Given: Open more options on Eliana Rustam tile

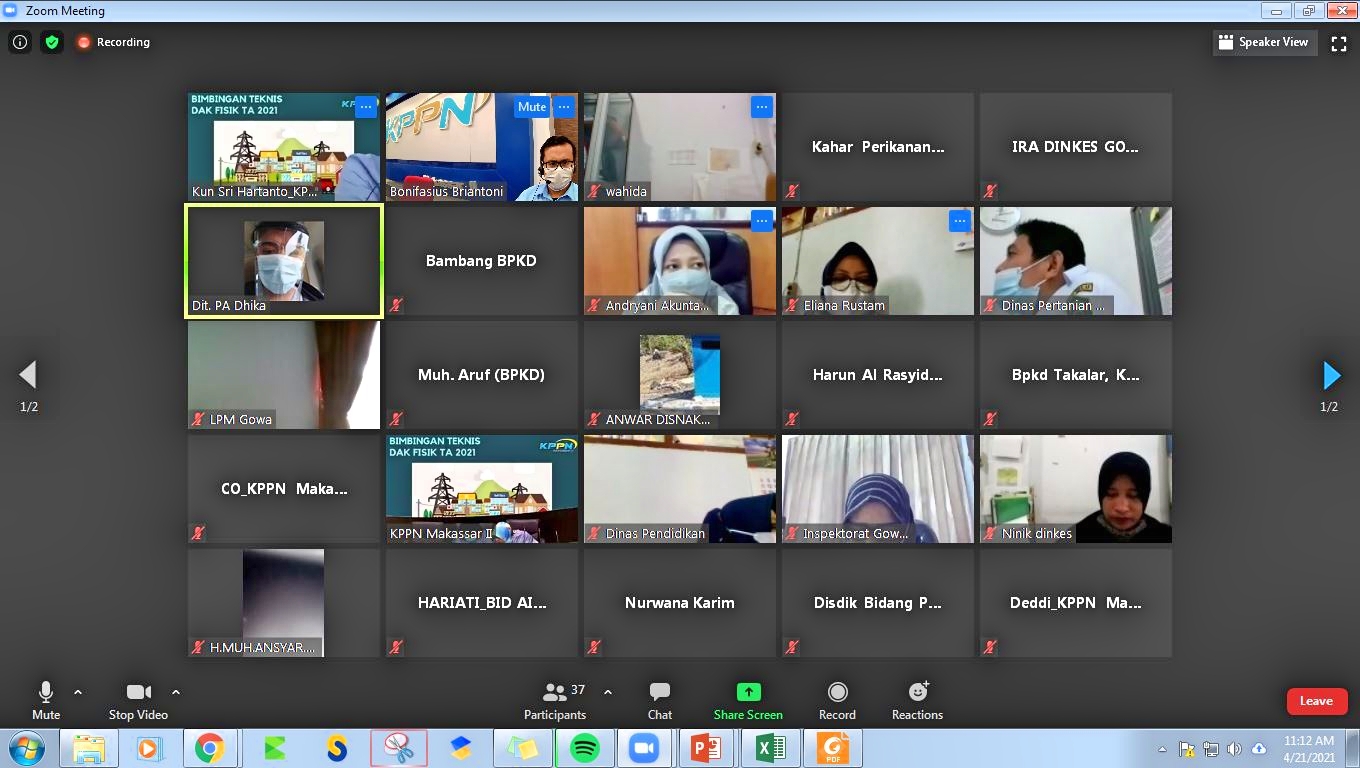Looking at the screenshot, I should click(x=960, y=221).
